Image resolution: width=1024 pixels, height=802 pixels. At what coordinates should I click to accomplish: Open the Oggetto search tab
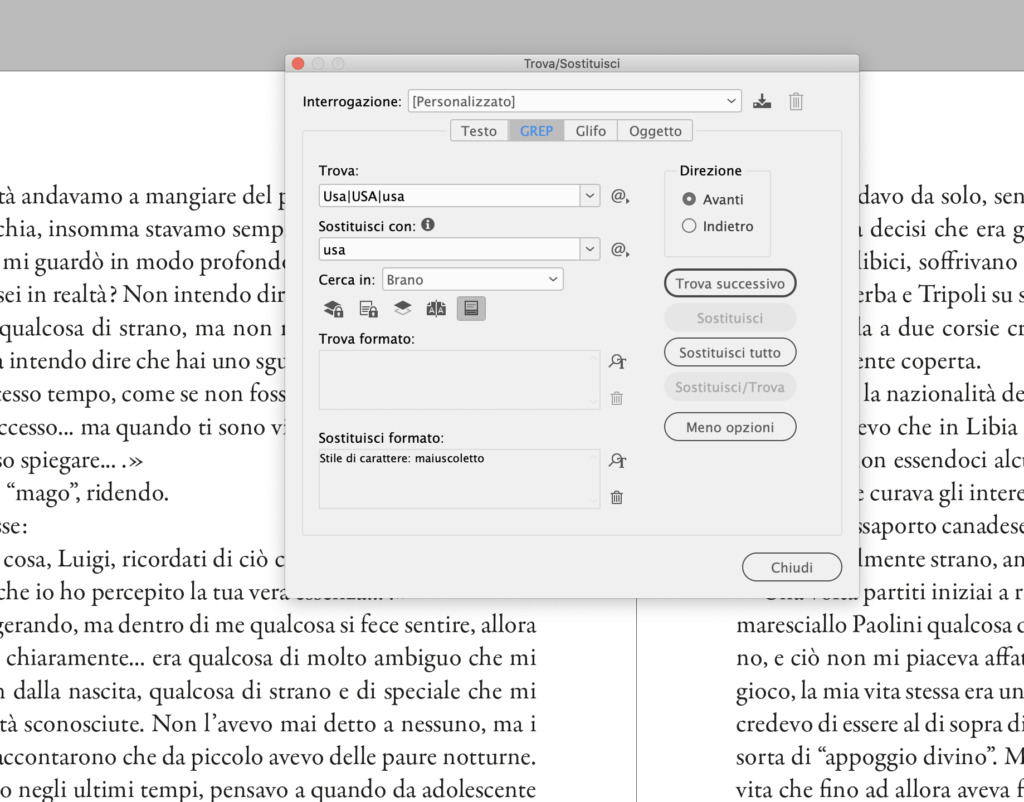[x=655, y=130]
